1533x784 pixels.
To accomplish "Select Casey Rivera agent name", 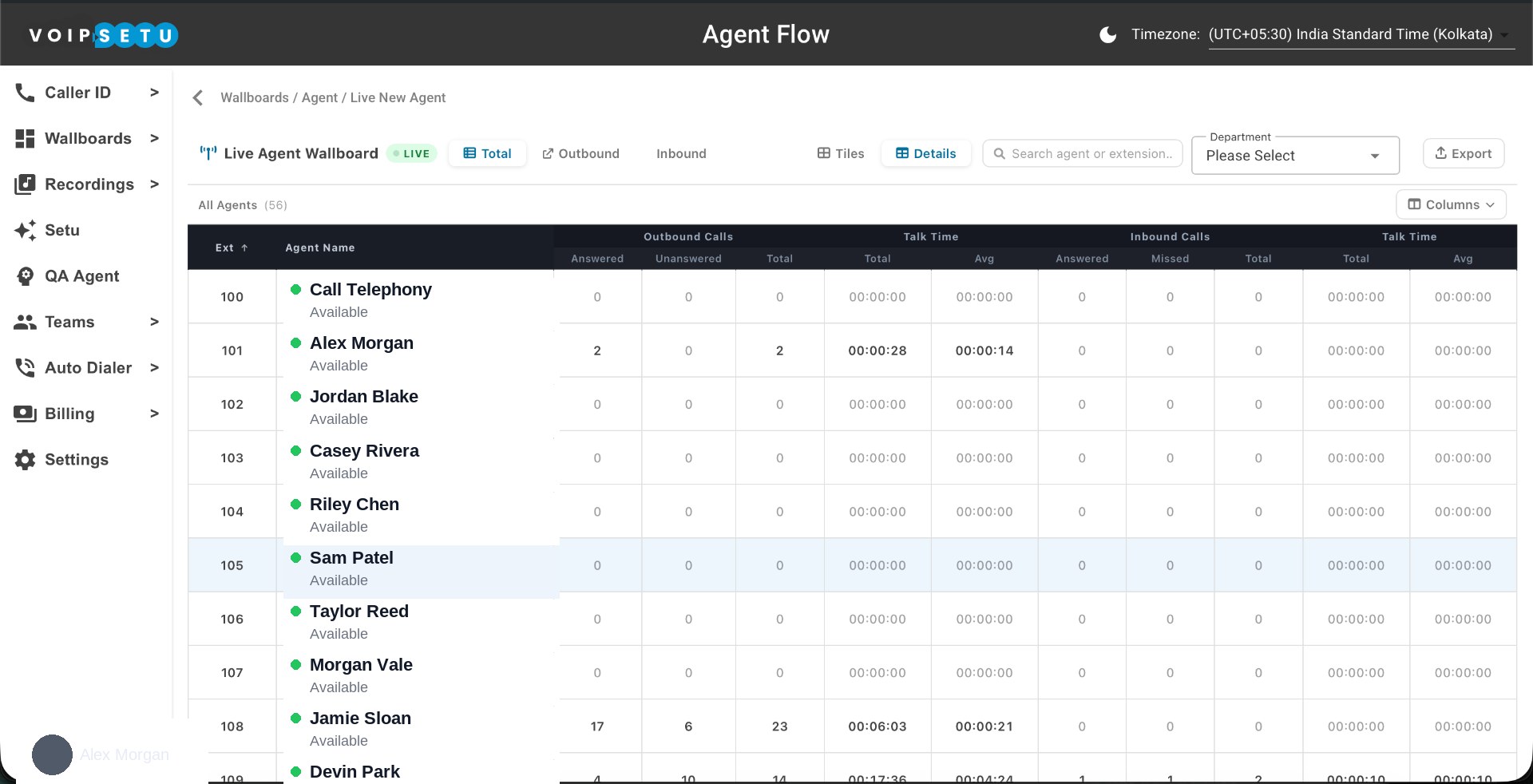I will (x=364, y=450).
